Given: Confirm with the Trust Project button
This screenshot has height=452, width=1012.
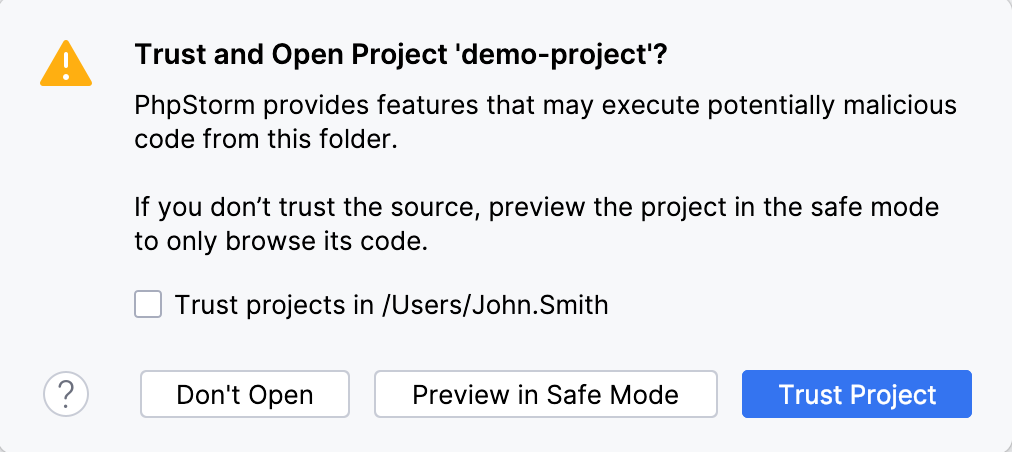Looking at the screenshot, I should pos(856,394).
